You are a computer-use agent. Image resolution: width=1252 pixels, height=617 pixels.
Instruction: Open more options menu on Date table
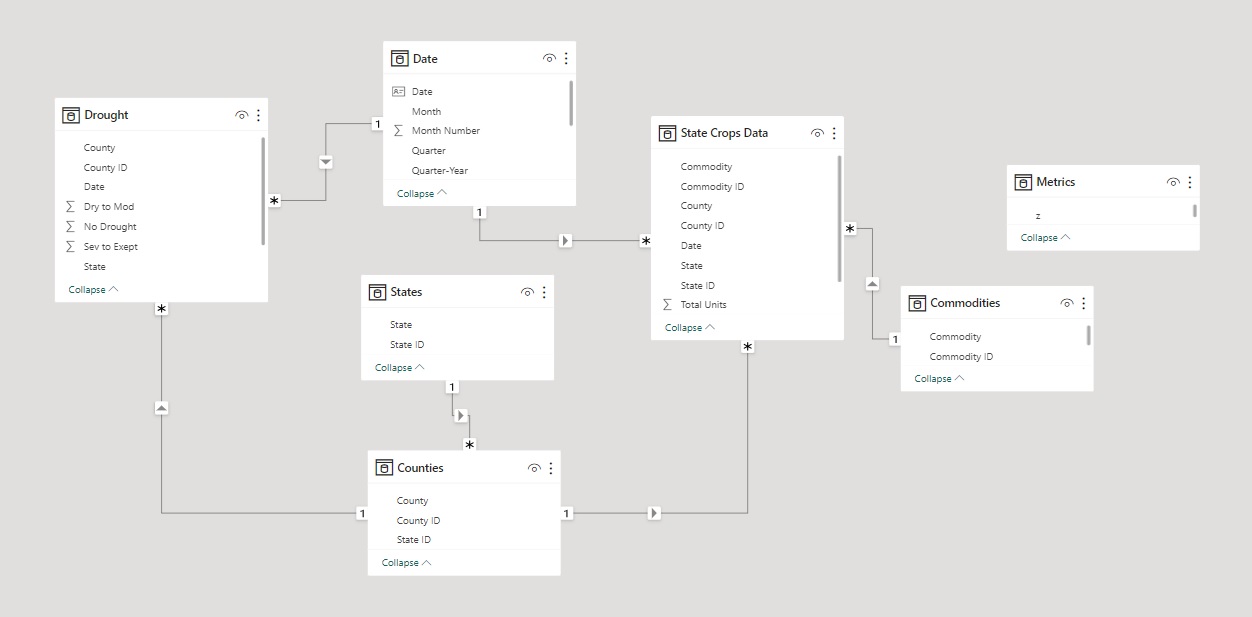click(566, 59)
